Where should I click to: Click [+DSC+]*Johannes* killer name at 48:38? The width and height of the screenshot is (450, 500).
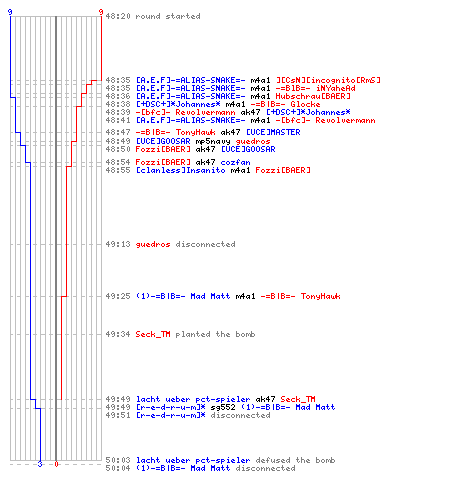click(x=178, y=104)
